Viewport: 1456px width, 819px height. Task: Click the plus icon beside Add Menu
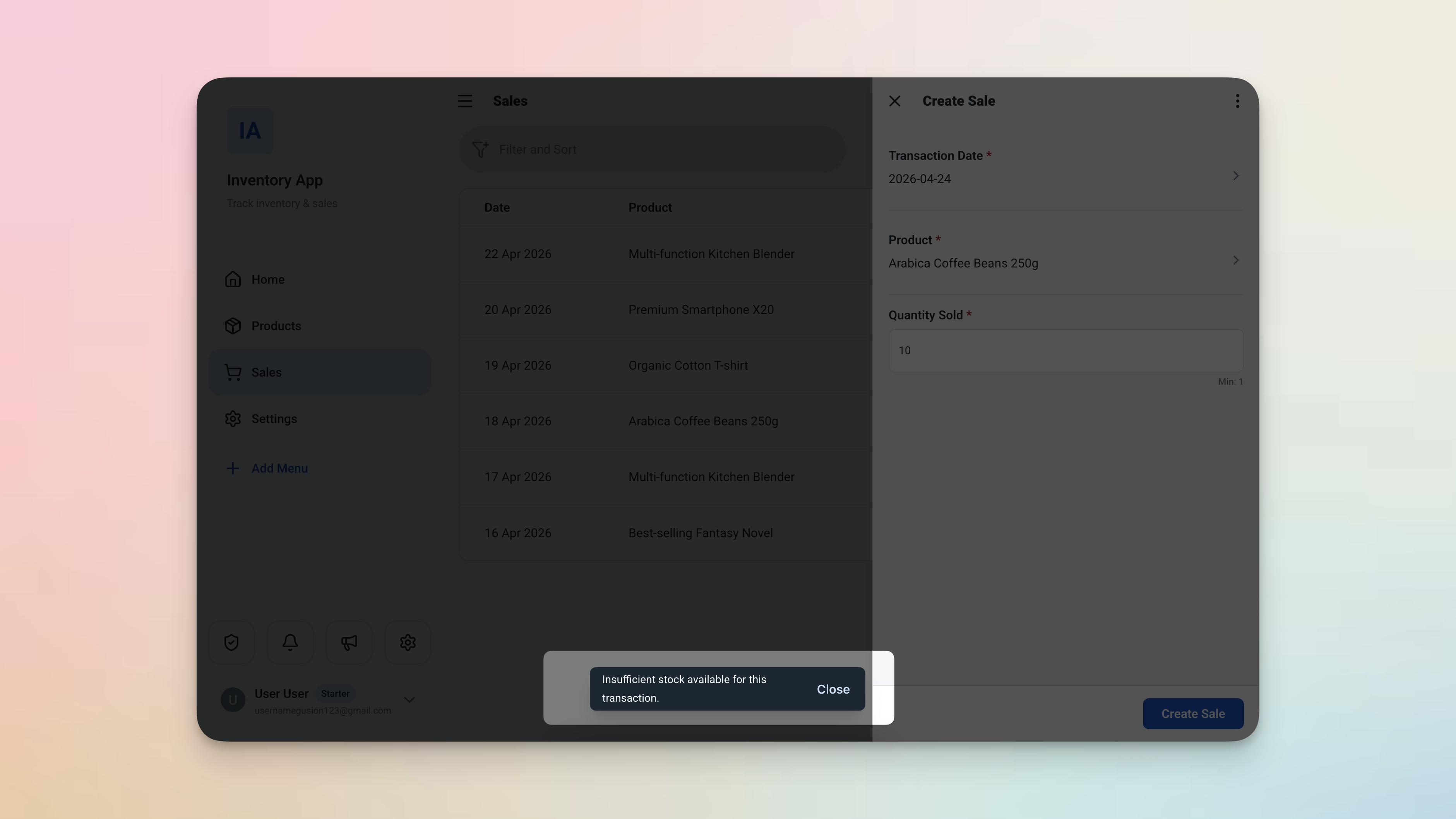click(x=232, y=468)
